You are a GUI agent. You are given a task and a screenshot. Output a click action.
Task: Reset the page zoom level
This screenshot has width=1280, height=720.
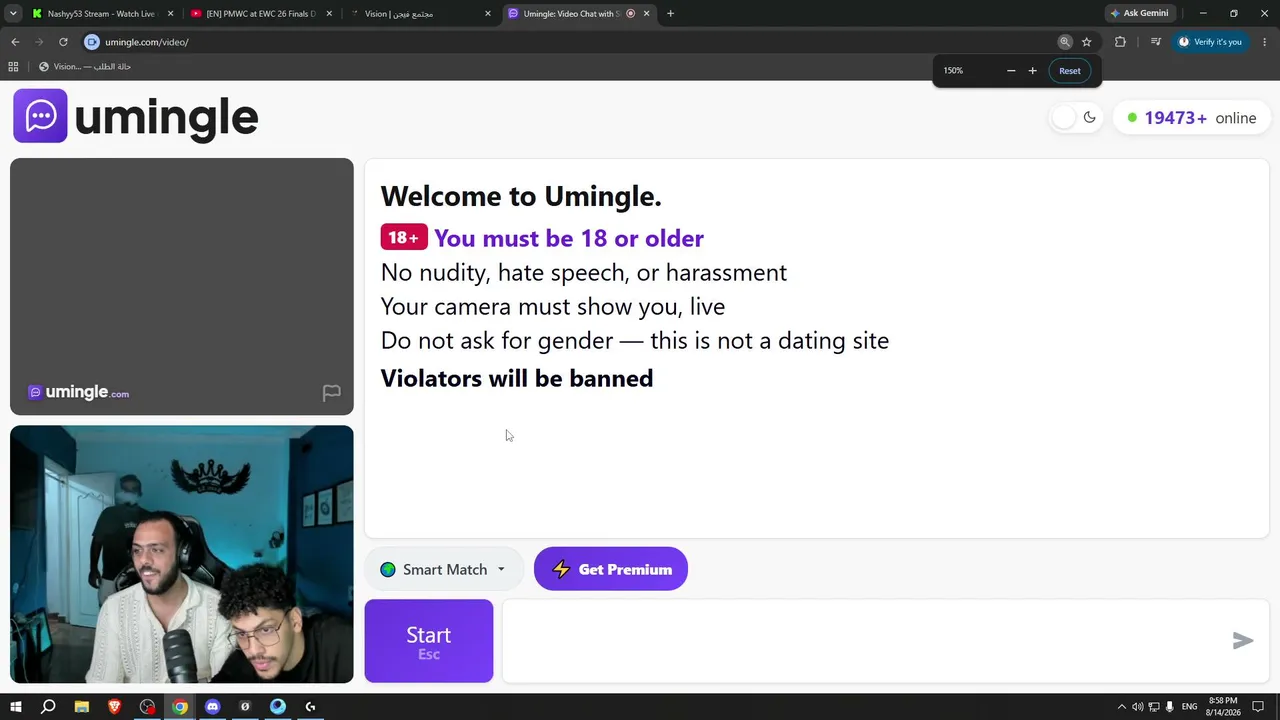click(1070, 71)
